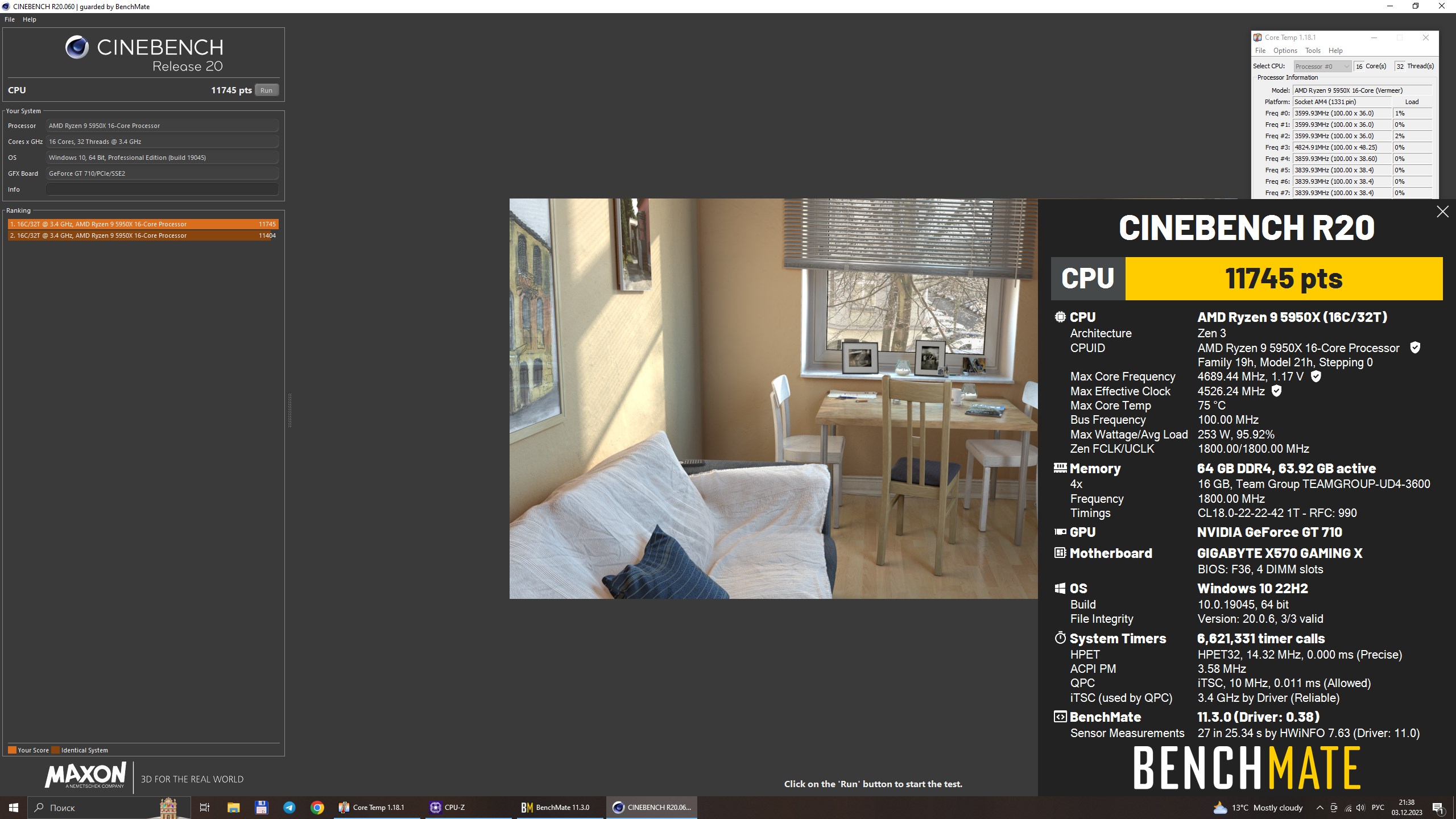The image size is (1456, 819).
Task: Show hidden system tray icons
Action: (x=1319, y=808)
